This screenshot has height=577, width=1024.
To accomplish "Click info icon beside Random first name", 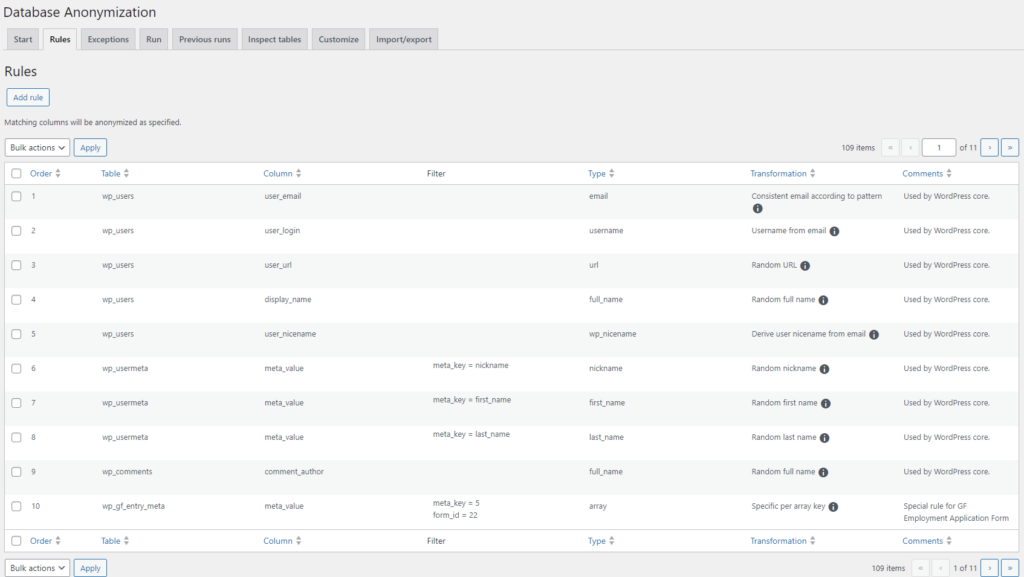I will tap(825, 403).
